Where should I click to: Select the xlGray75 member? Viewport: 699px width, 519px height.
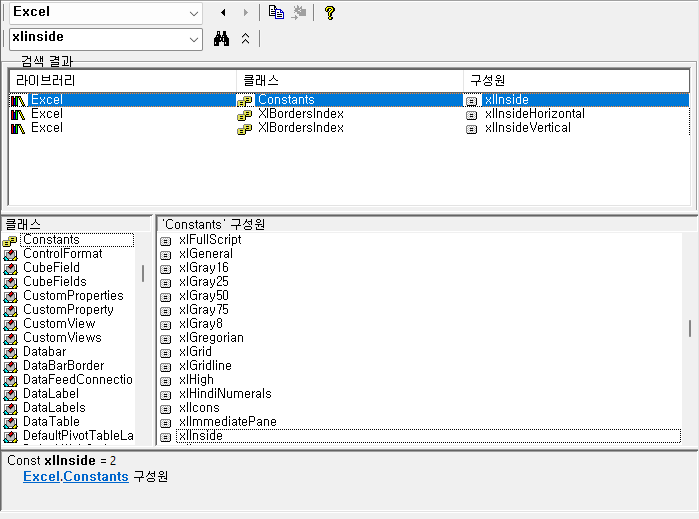tap(203, 309)
